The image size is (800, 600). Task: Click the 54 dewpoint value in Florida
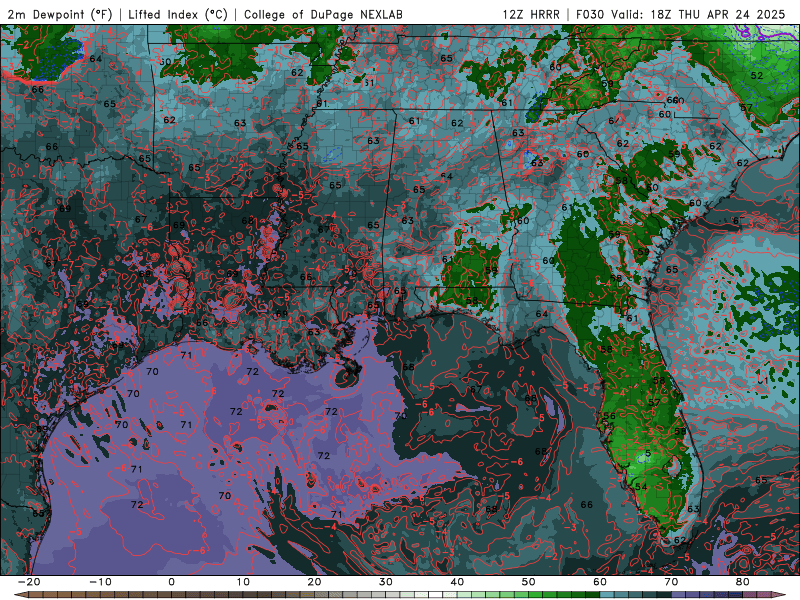tap(641, 487)
